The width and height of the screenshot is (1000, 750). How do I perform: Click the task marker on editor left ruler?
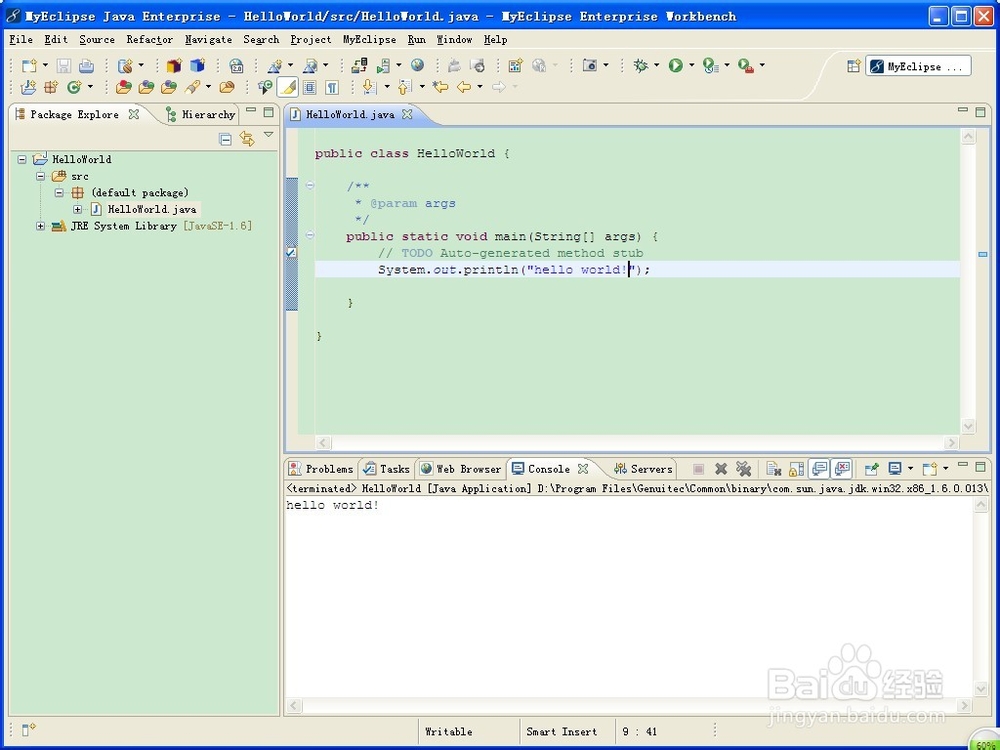291,253
